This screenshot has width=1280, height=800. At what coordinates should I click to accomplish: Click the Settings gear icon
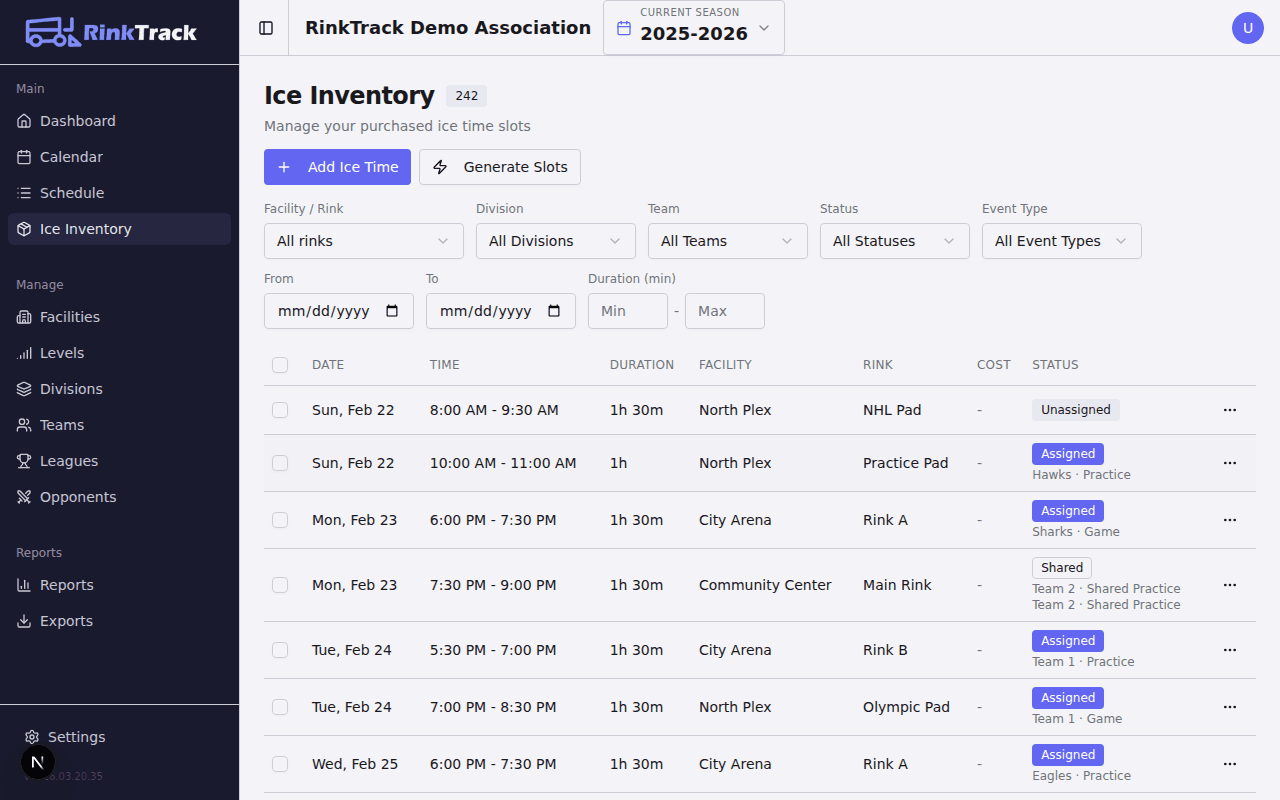tap(32, 737)
